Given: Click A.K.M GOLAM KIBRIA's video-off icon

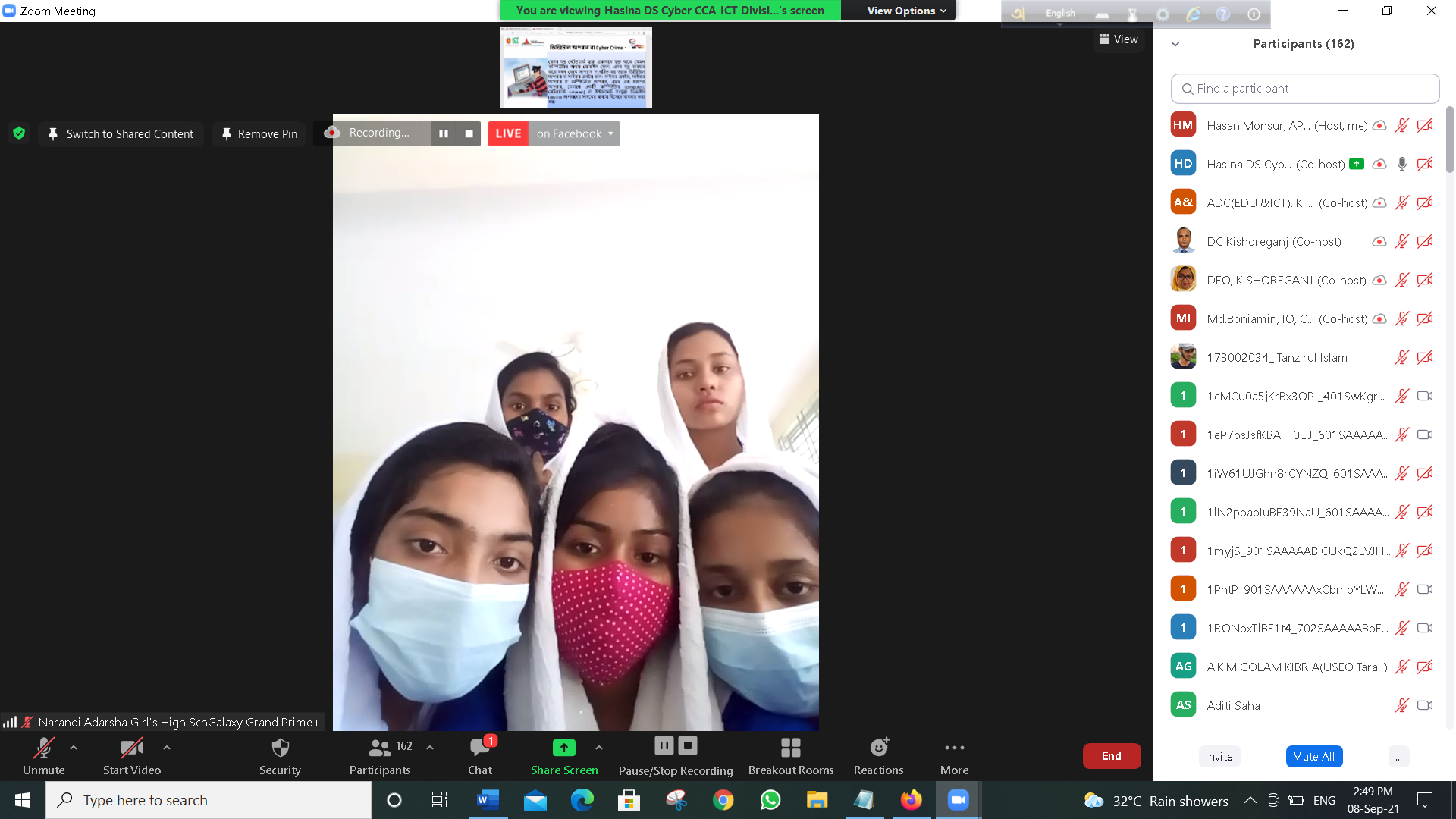Looking at the screenshot, I should click(1425, 667).
